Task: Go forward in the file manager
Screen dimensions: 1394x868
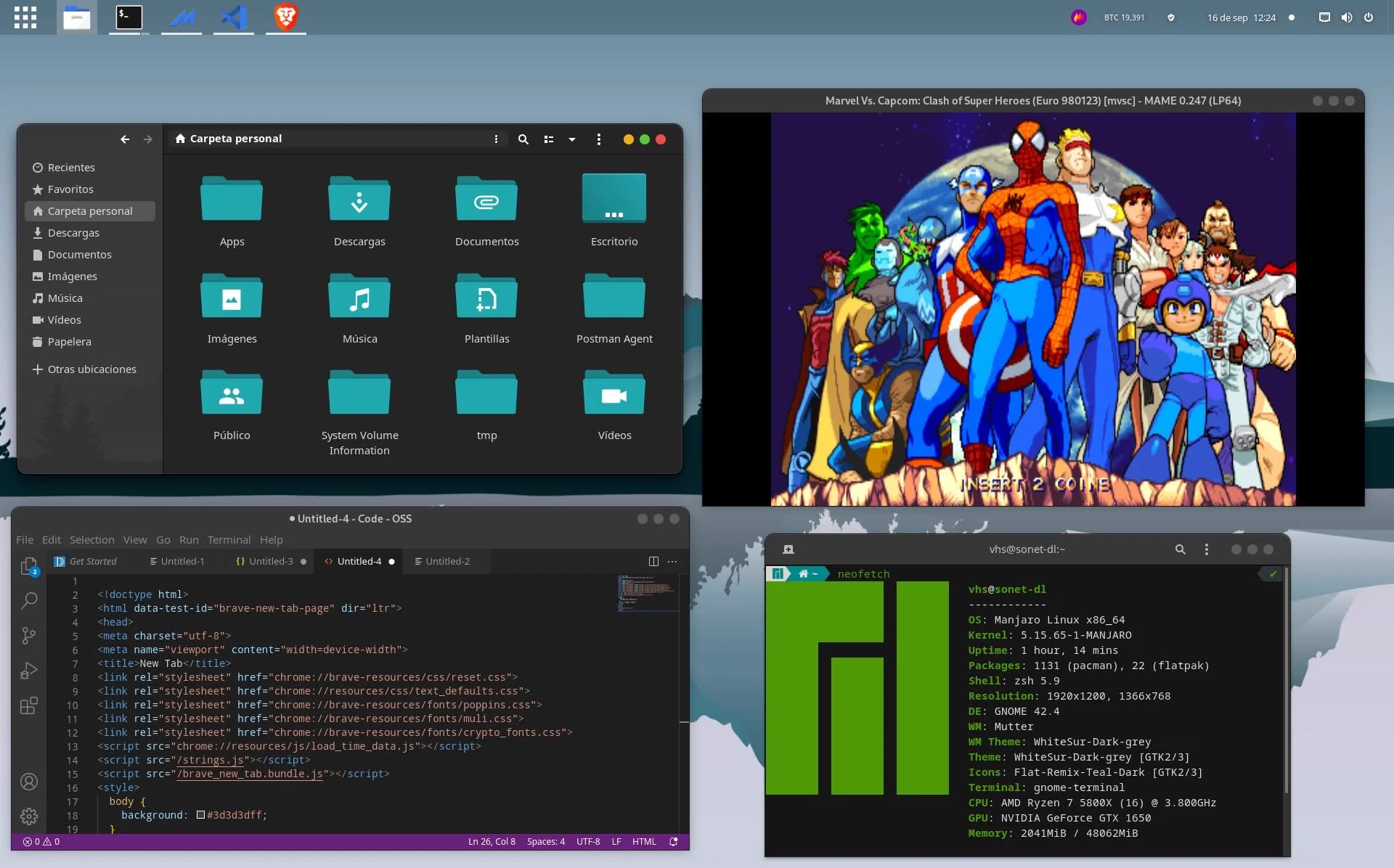Action: pos(148,139)
